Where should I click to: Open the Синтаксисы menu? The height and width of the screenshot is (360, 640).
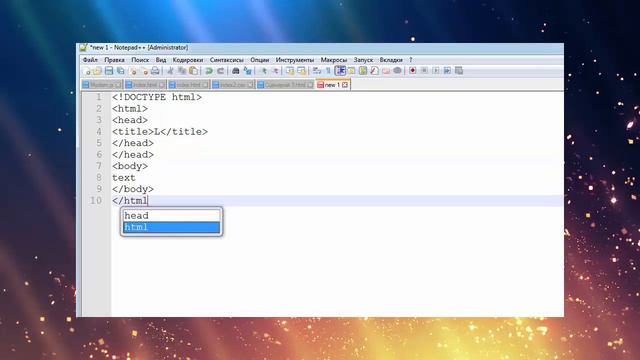227,60
